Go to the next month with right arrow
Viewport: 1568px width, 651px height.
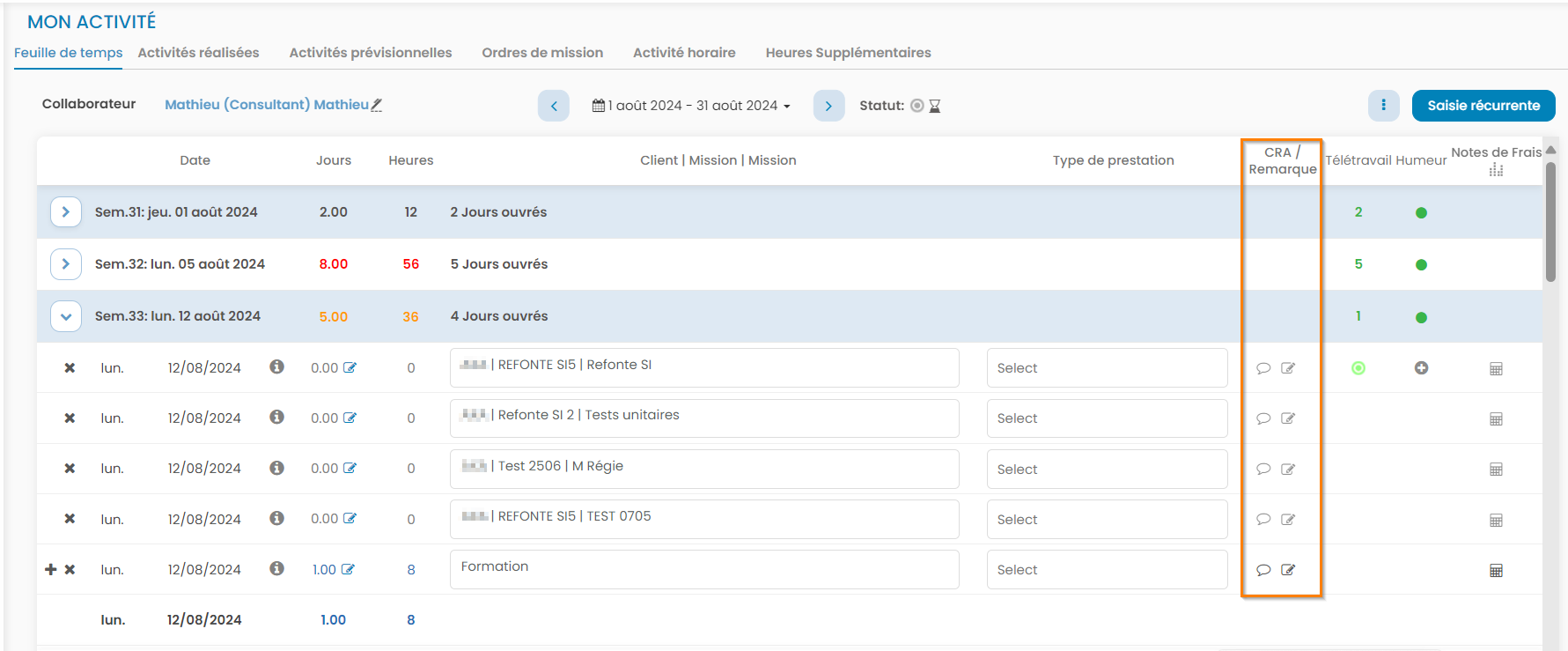click(828, 106)
